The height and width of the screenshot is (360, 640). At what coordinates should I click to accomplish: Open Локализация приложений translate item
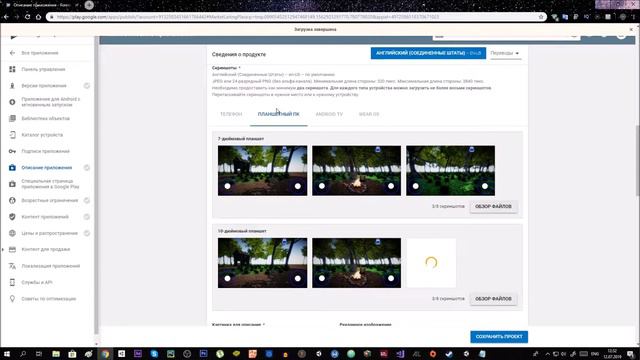click(51, 266)
